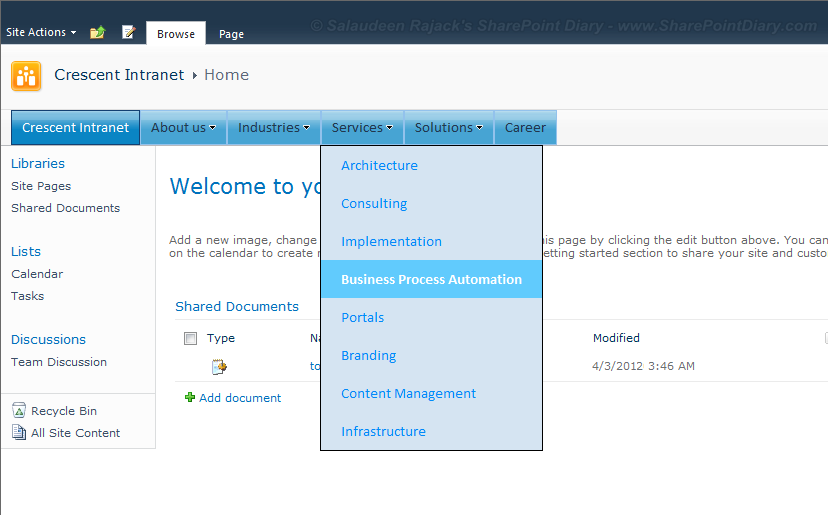Click the green plus Add document icon
The image size is (828, 515).
click(x=190, y=397)
